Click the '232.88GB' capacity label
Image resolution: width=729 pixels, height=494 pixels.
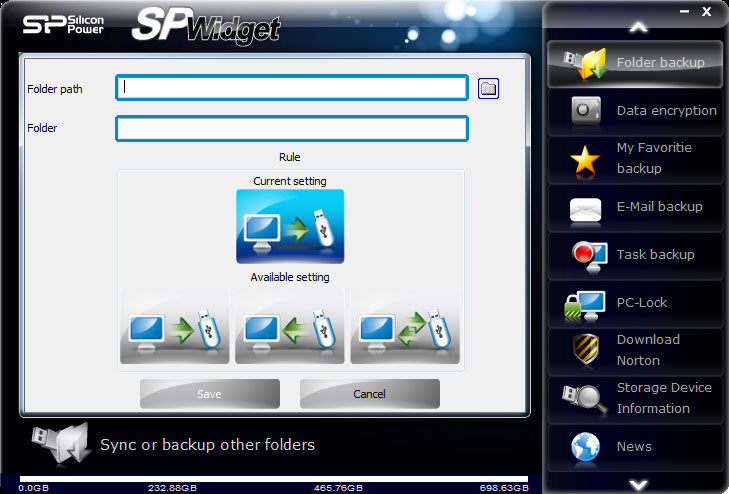(172, 488)
